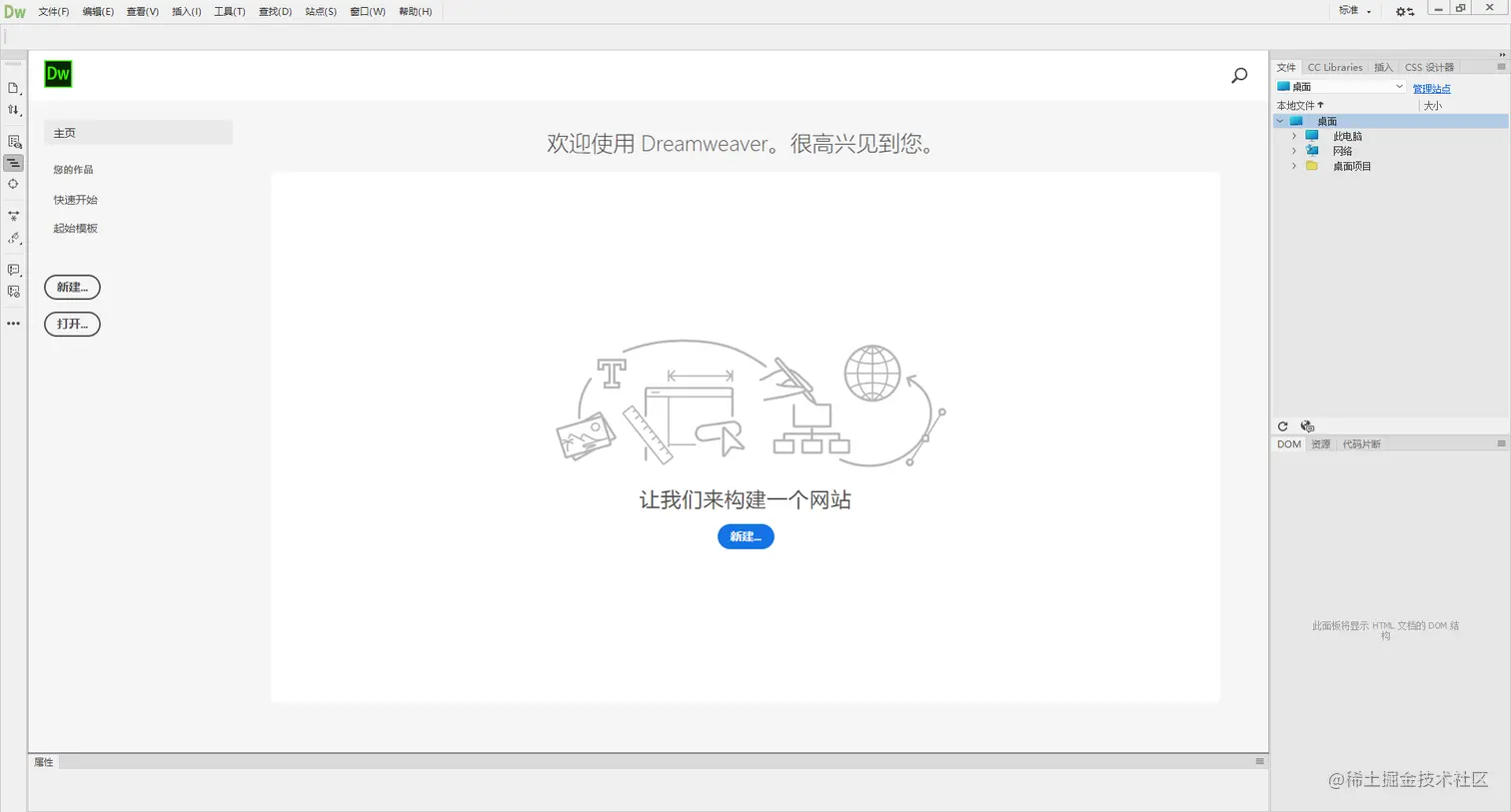This screenshot has height=812, width=1511.
Task: Open the 帮助(H) menu
Action: click(416, 12)
